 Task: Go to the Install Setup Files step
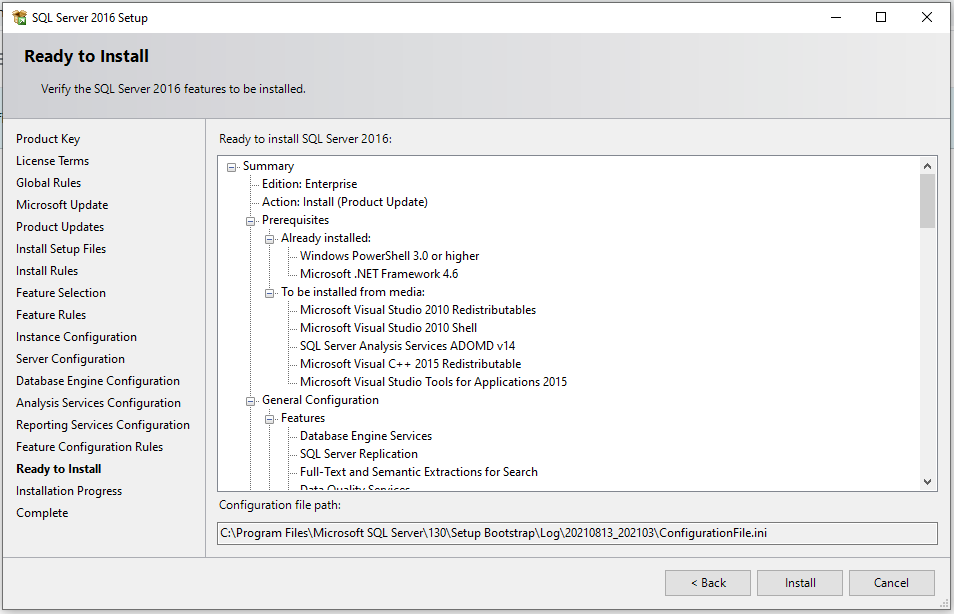[x=61, y=249]
